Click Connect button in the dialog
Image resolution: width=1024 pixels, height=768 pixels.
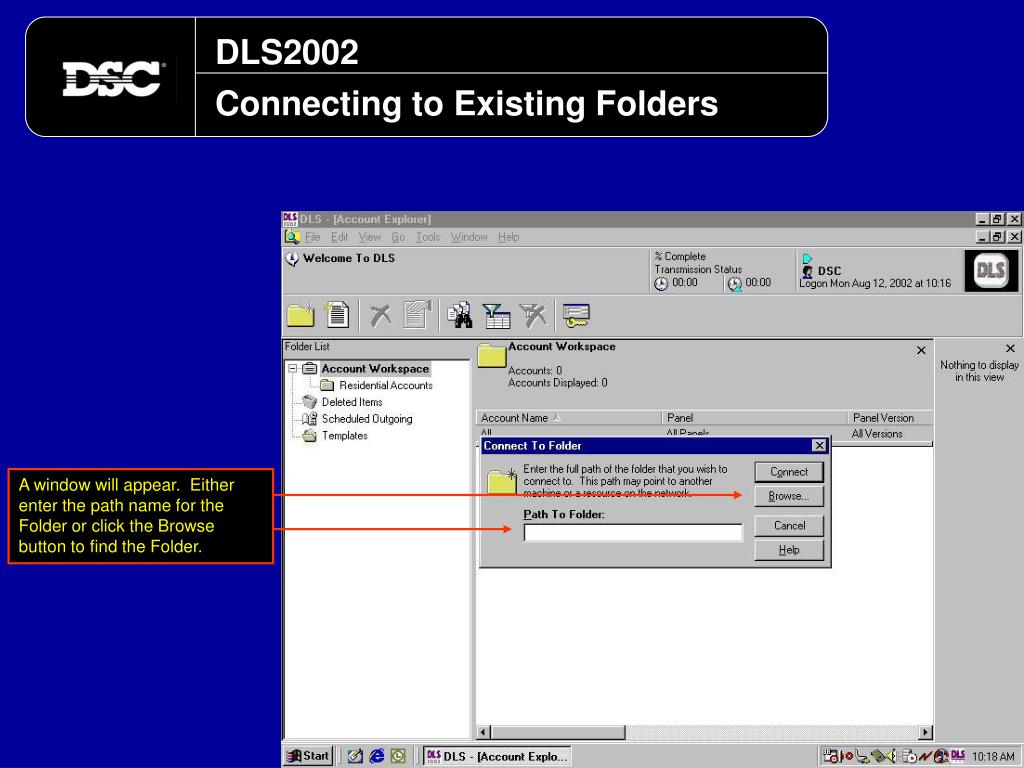pos(789,472)
